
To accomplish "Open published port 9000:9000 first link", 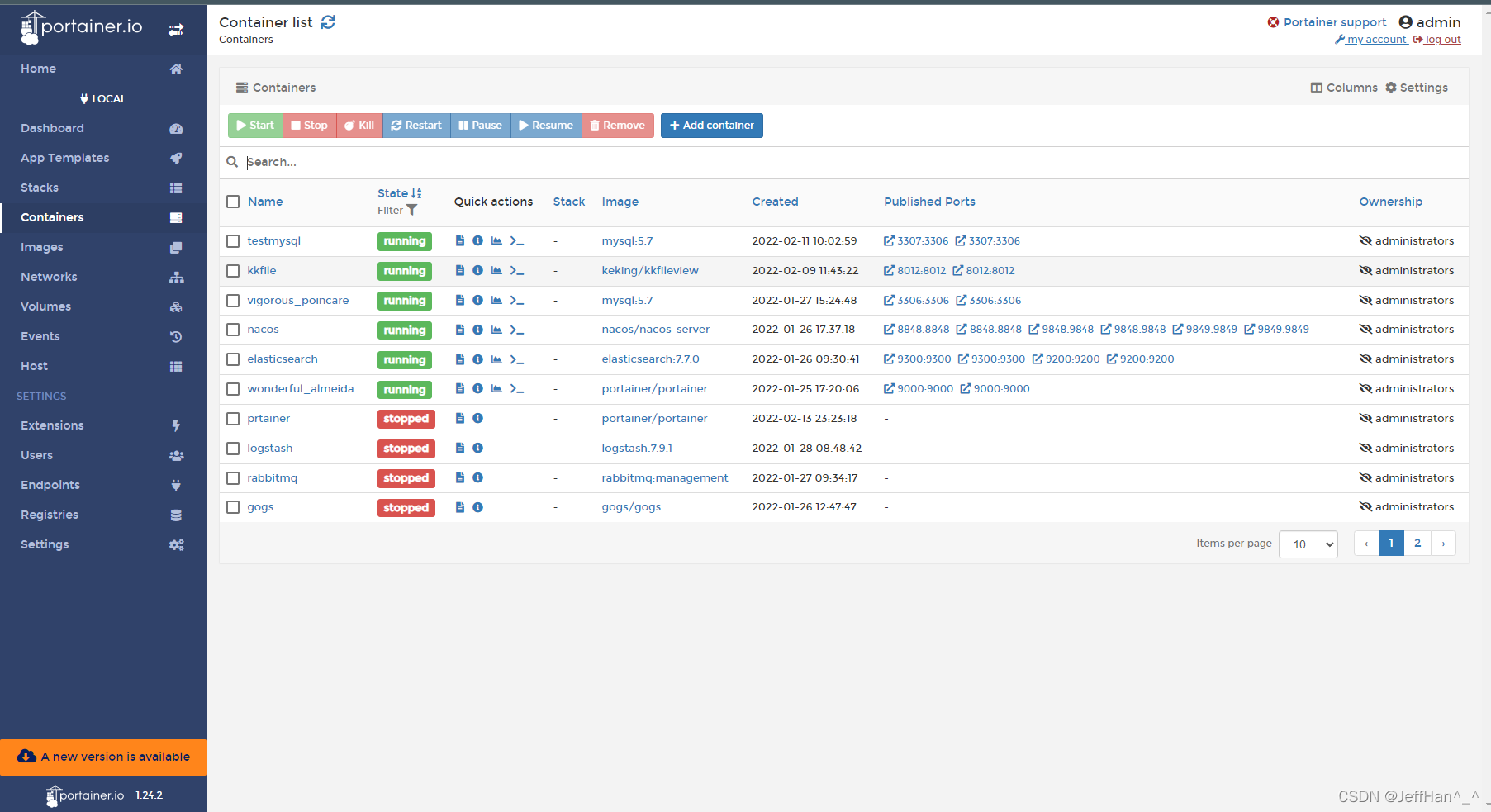I will [918, 389].
